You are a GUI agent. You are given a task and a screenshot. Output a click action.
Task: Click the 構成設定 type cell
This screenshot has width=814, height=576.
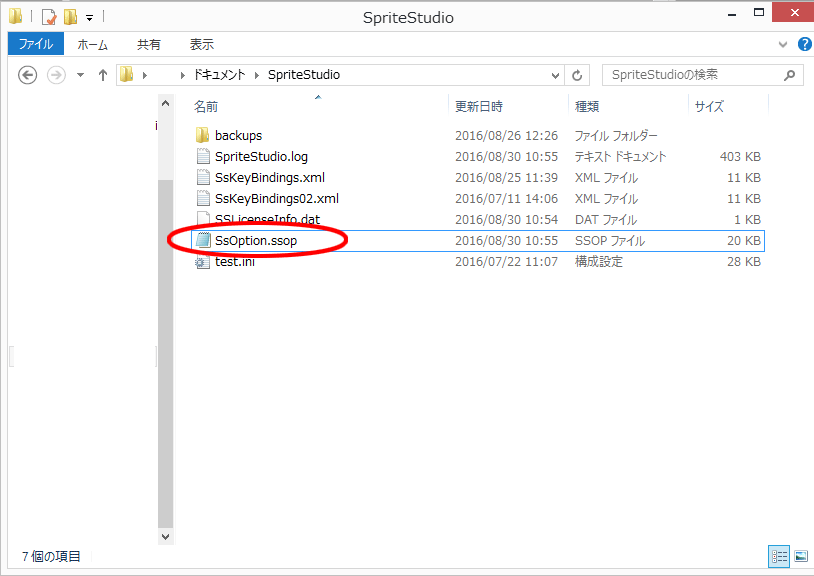[599, 262]
